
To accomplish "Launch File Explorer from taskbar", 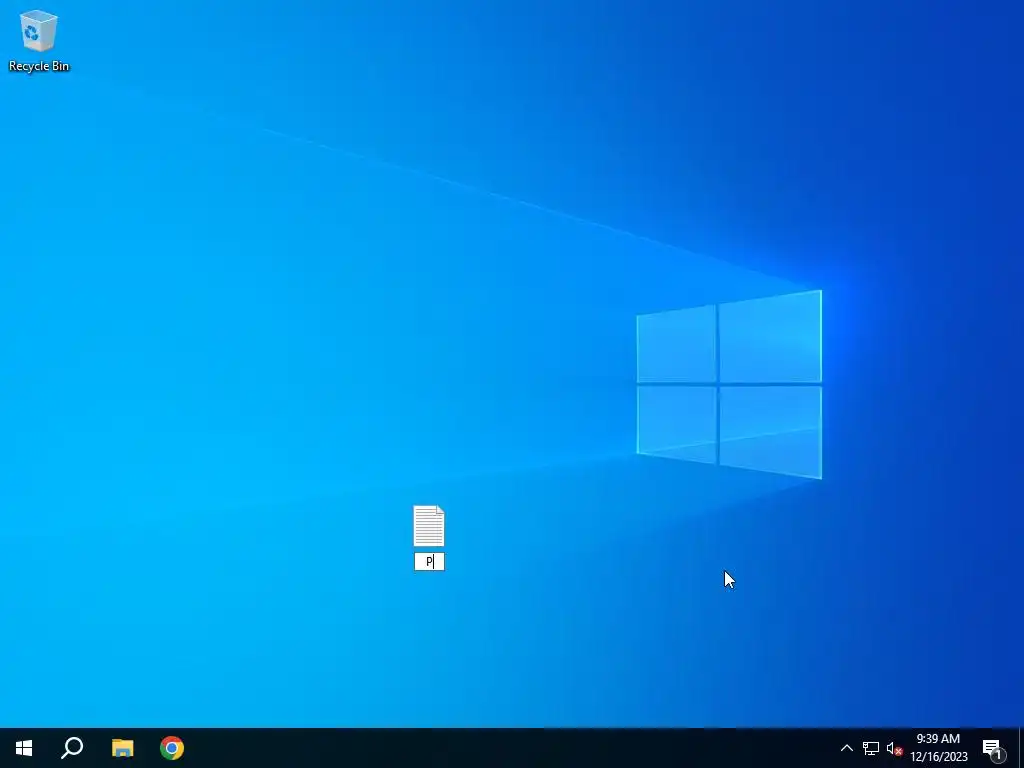I will pos(122,748).
